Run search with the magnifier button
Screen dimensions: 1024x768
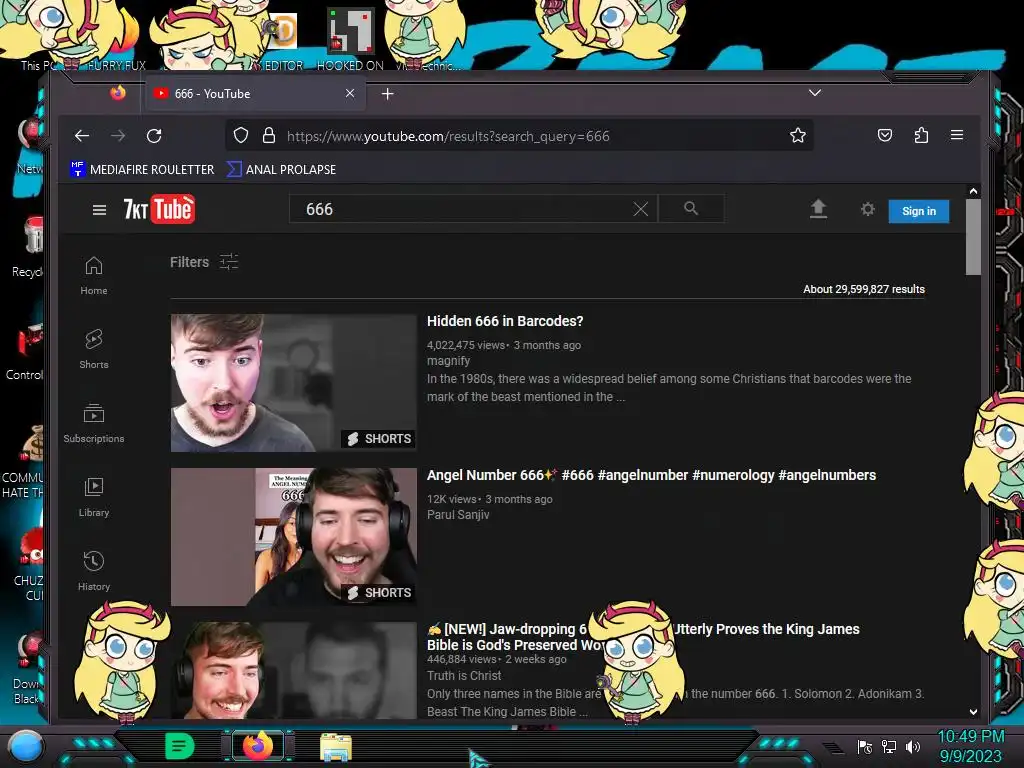pyautogui.click(x=691, y=208)
